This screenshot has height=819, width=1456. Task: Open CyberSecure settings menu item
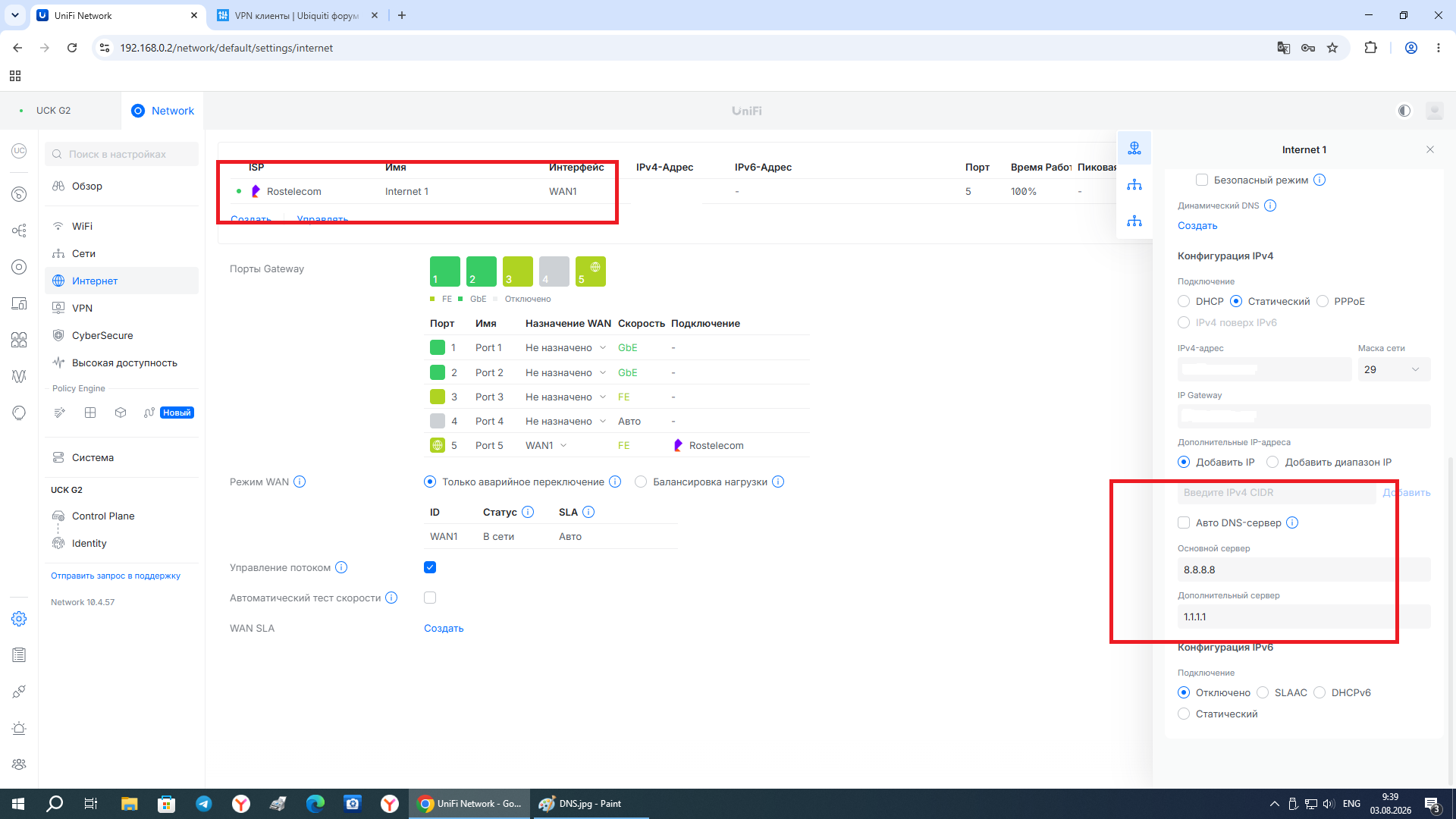[x=121, y=335]
